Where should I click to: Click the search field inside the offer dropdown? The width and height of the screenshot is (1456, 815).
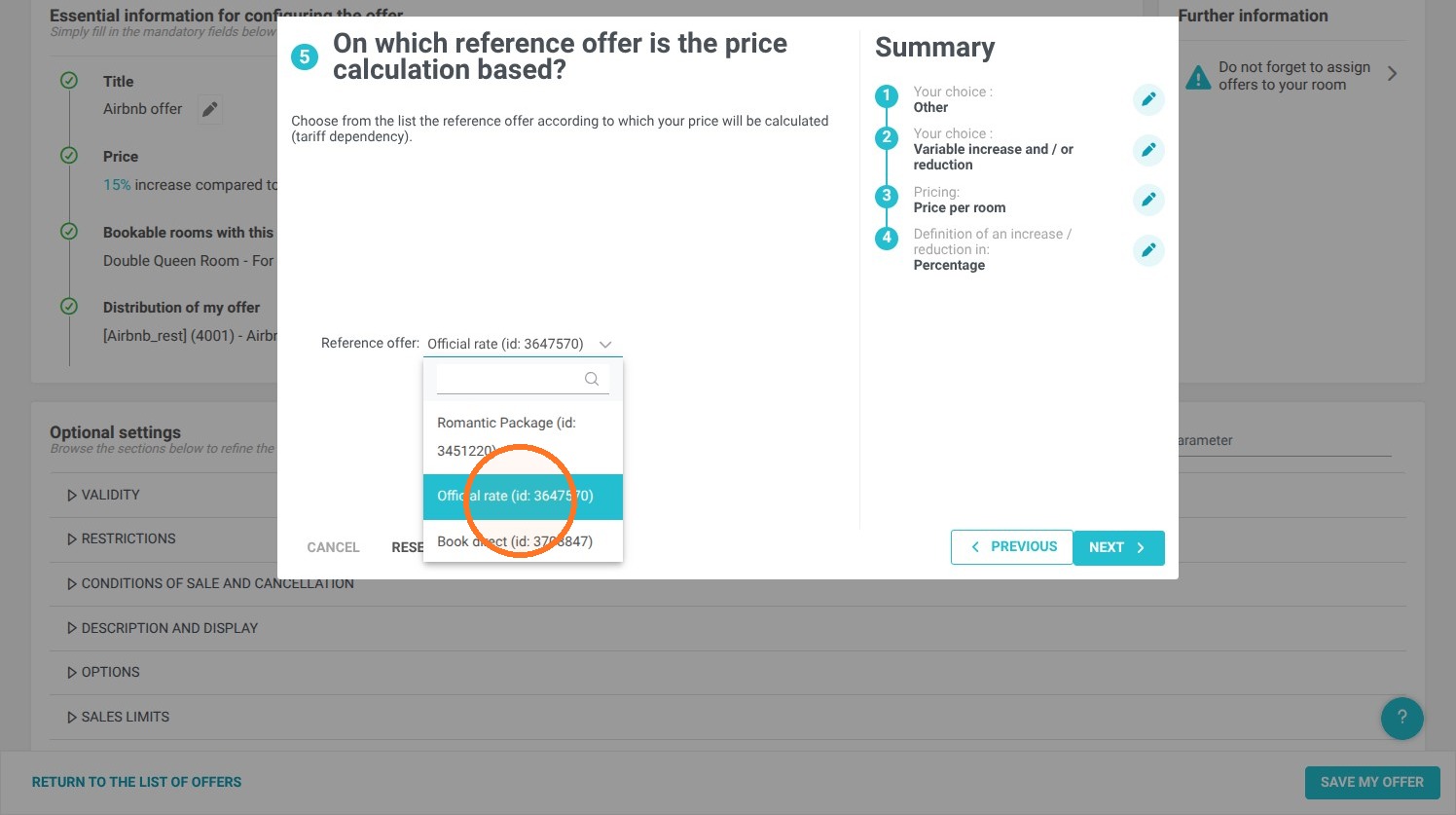coord(509,379)
